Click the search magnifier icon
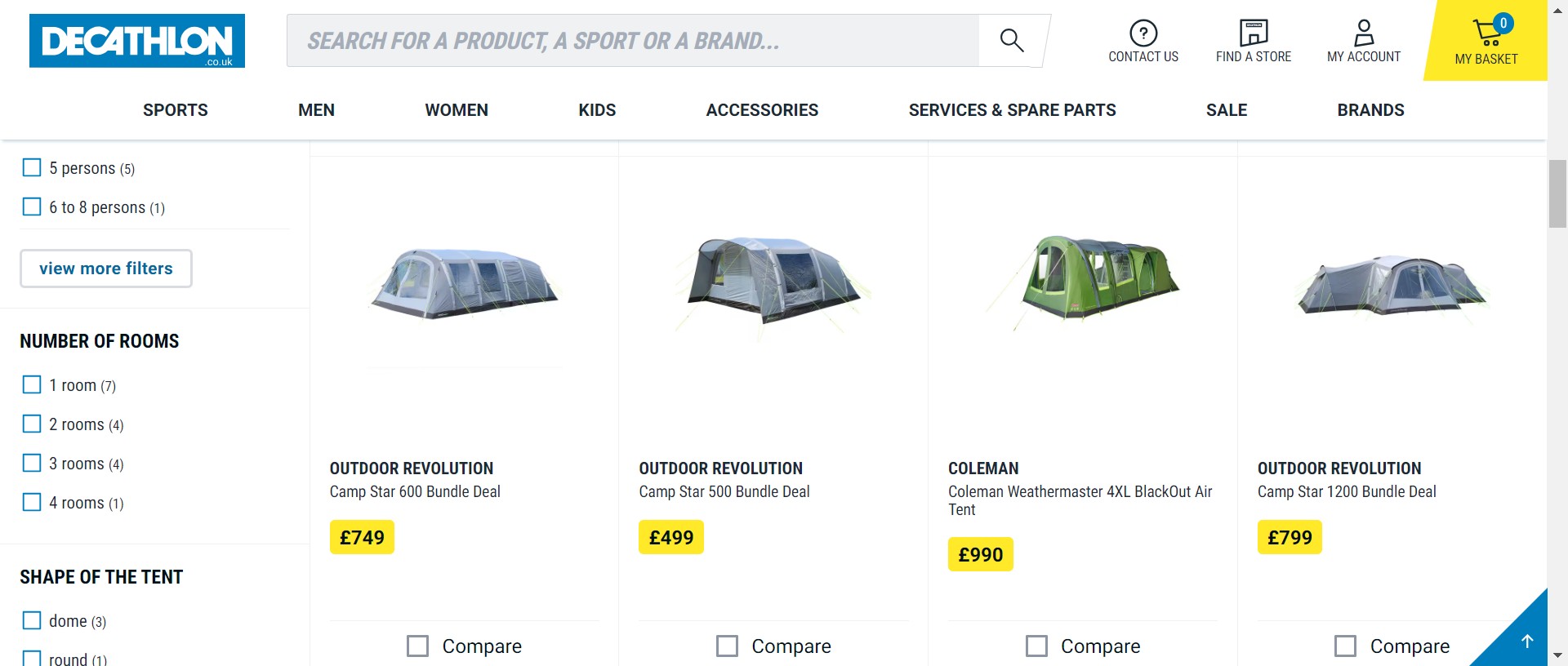 click(1012, 41)
